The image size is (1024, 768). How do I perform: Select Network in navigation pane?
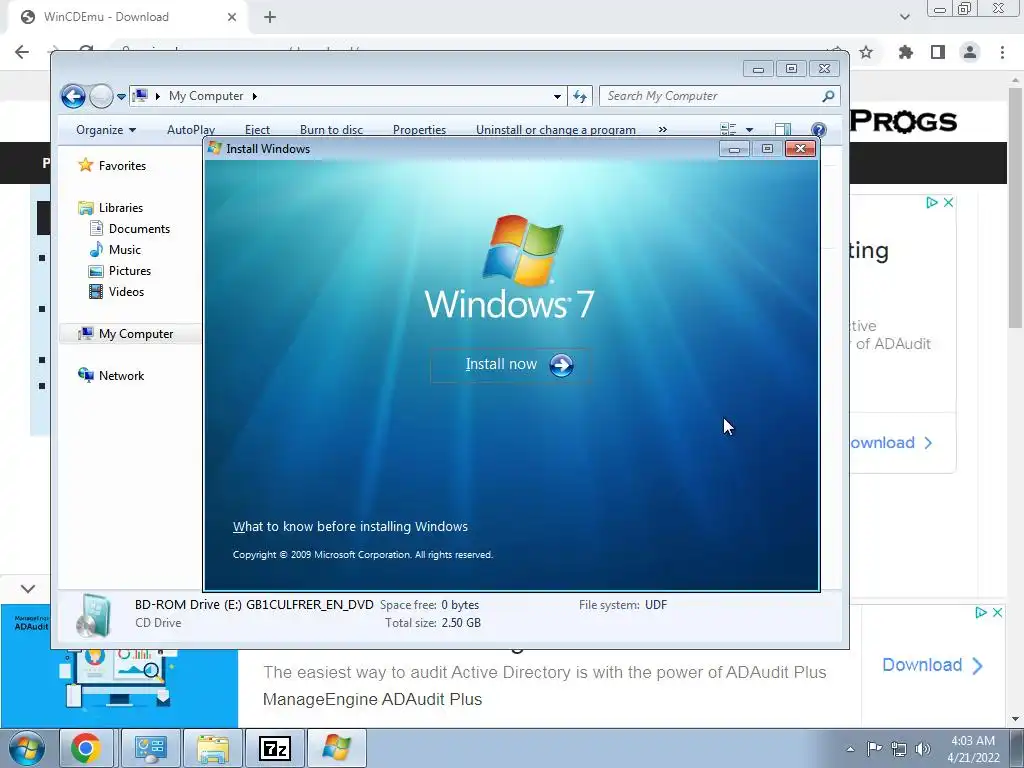(111, 376)
